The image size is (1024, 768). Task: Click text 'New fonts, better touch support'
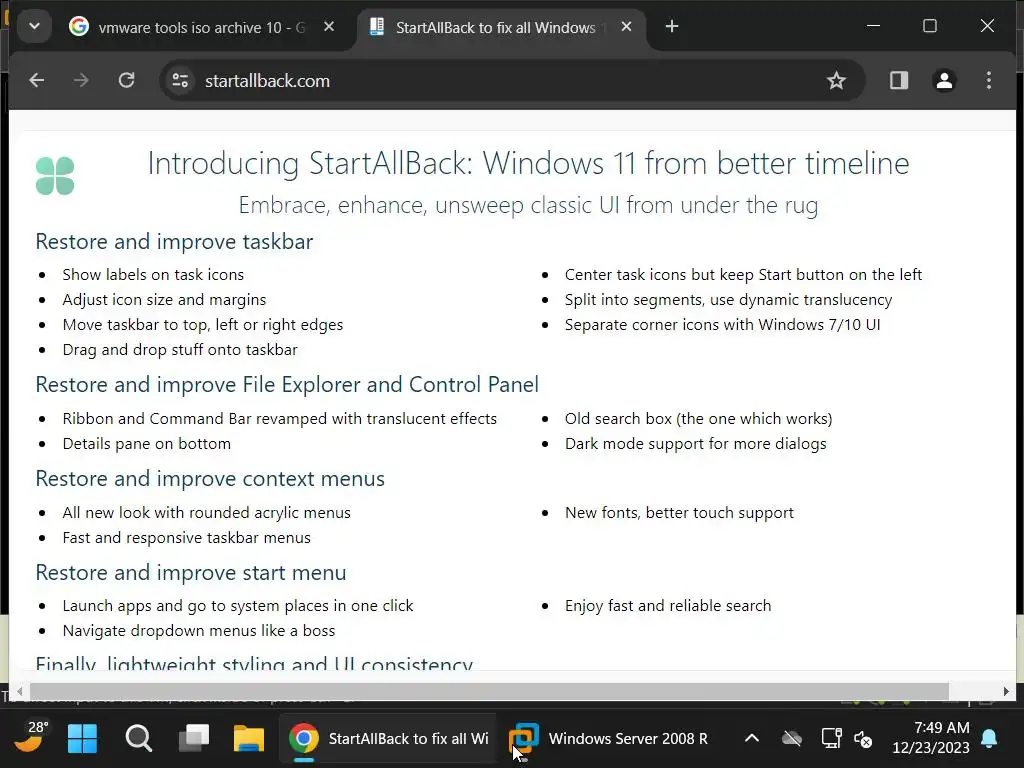click(679, 513)
